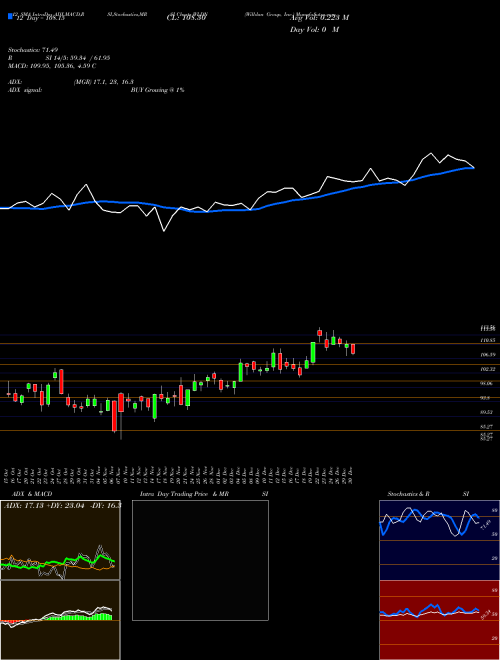
Task: Click the 'MACD: 109.95, 105.36, 4.59 C' line
Action: click(x=52, y=66)
